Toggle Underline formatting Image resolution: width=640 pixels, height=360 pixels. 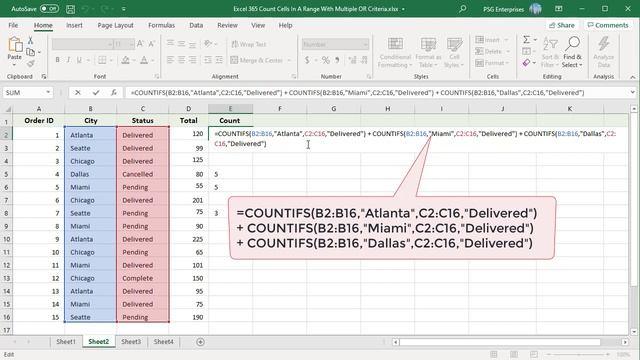pos(79,60)
